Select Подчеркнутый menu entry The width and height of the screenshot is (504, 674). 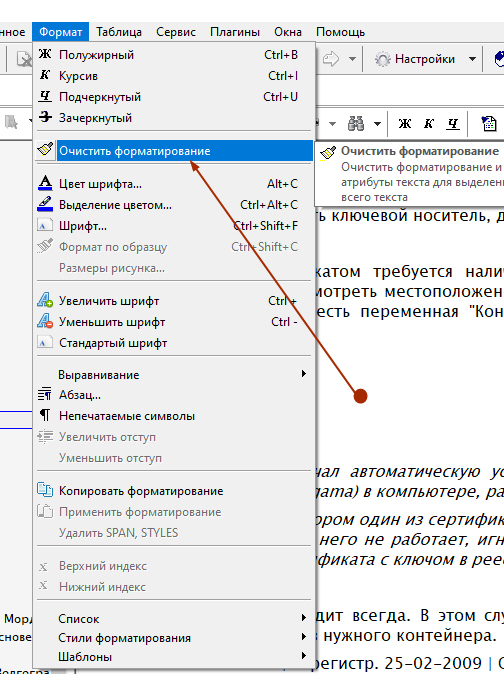tap(174, 97)
